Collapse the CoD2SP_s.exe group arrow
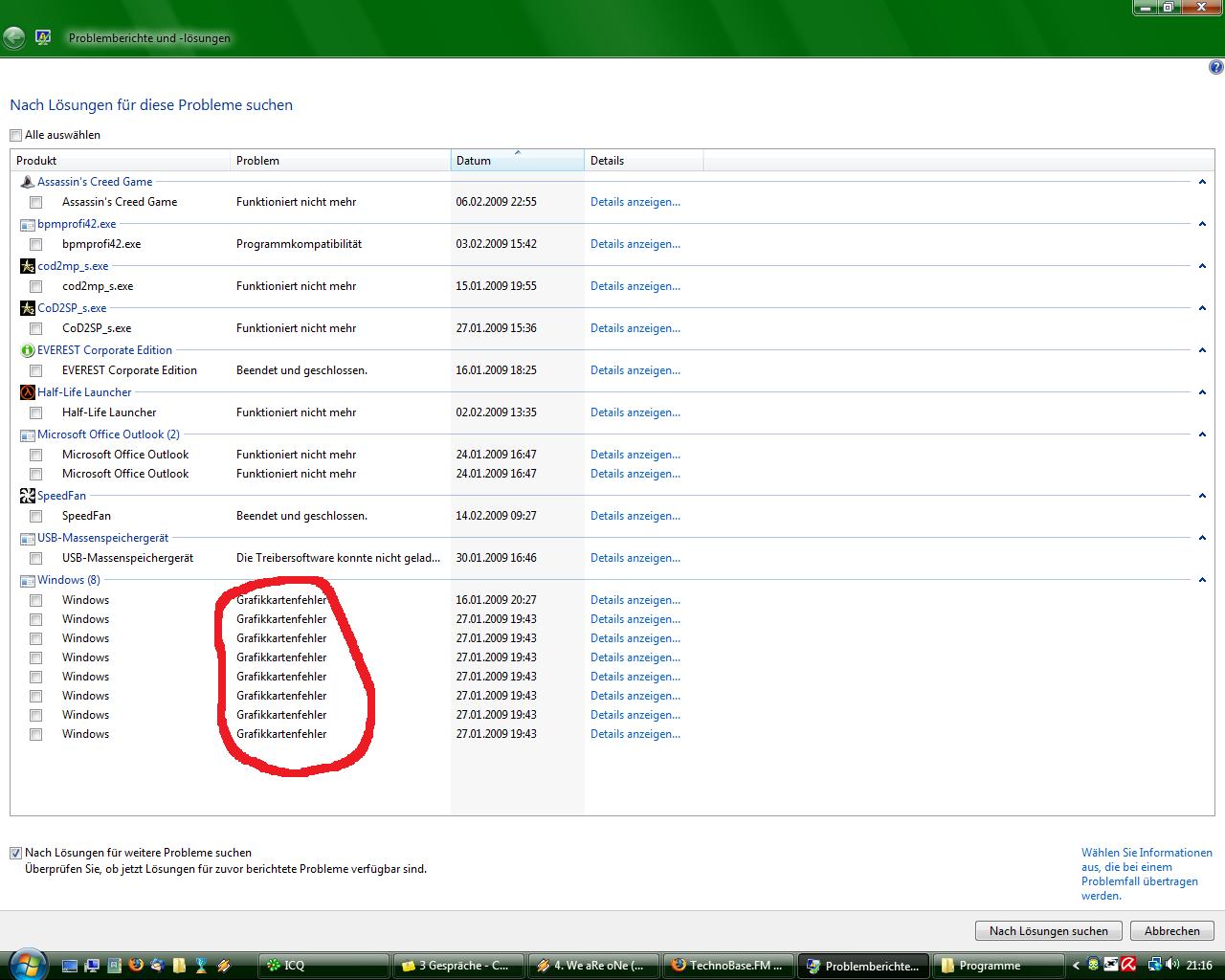The width and height of the screenshot is (1225, 980). pyautogui.click(x=1202, y=308)
